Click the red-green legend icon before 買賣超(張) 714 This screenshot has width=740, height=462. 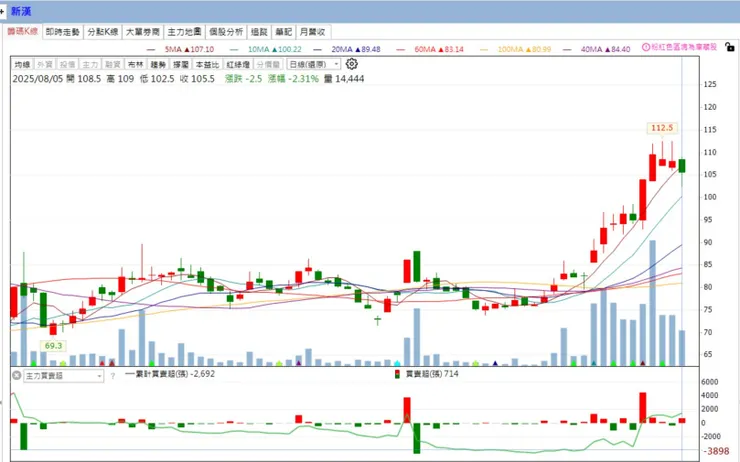397,374
